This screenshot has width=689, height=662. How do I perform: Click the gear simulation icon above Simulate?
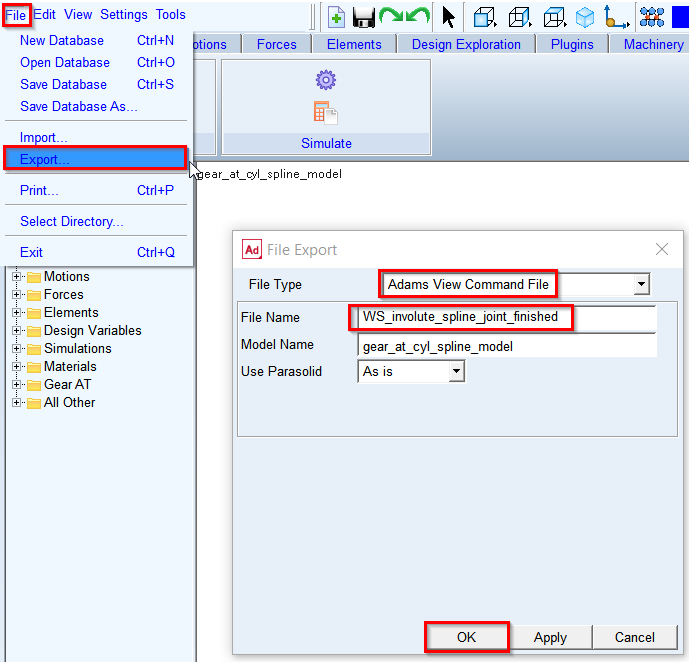(x=326, y=80)
